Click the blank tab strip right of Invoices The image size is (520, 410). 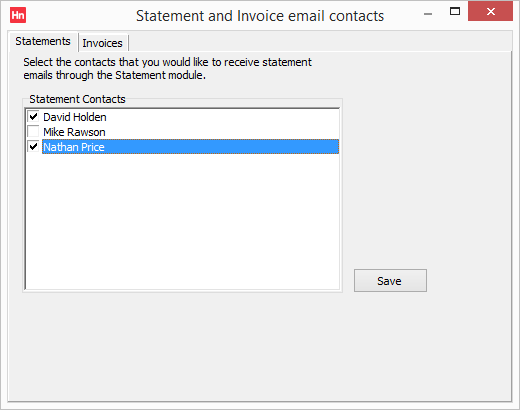point(320,42)
